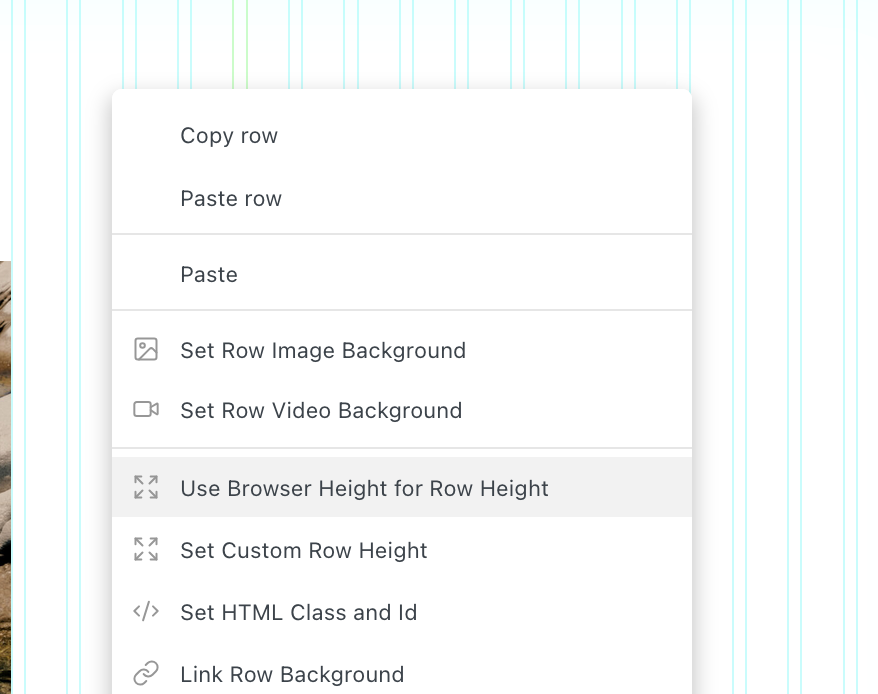Open Set Row Image Background option
This screenshot has width=878, height=694.
coord(402,350)
